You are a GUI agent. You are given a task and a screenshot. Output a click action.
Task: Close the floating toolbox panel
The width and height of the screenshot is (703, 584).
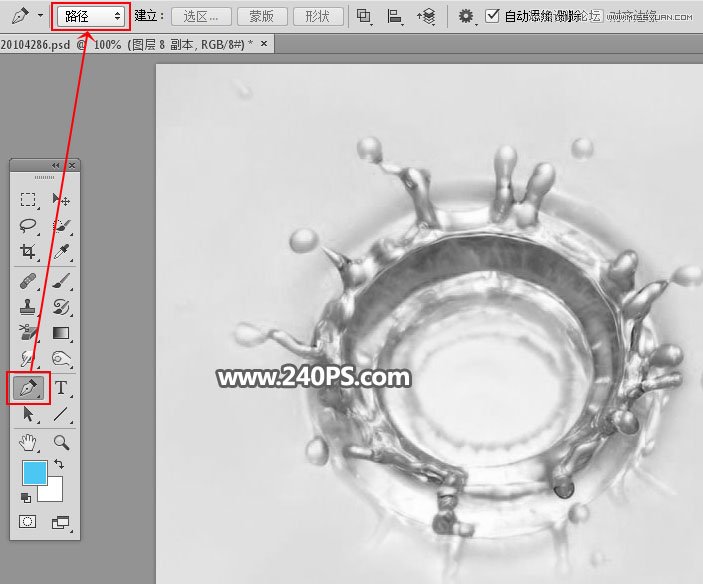pos(72,165)
